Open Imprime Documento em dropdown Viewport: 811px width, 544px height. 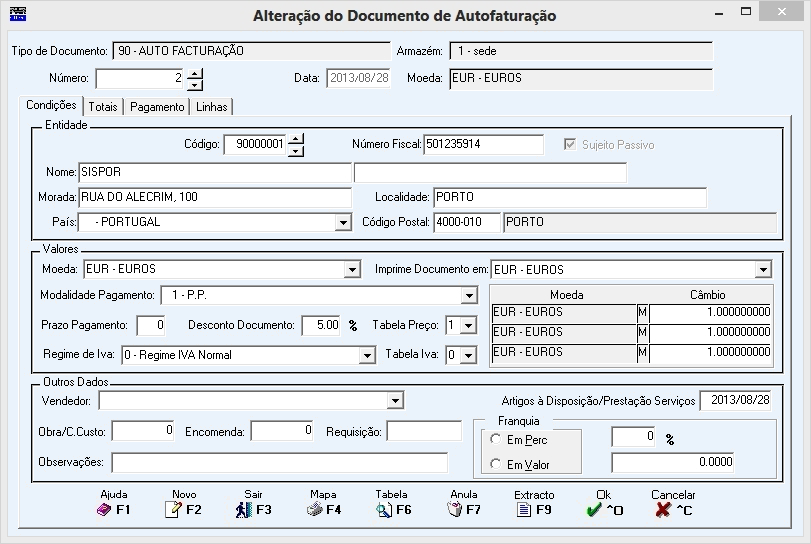[x=763, y=269]
